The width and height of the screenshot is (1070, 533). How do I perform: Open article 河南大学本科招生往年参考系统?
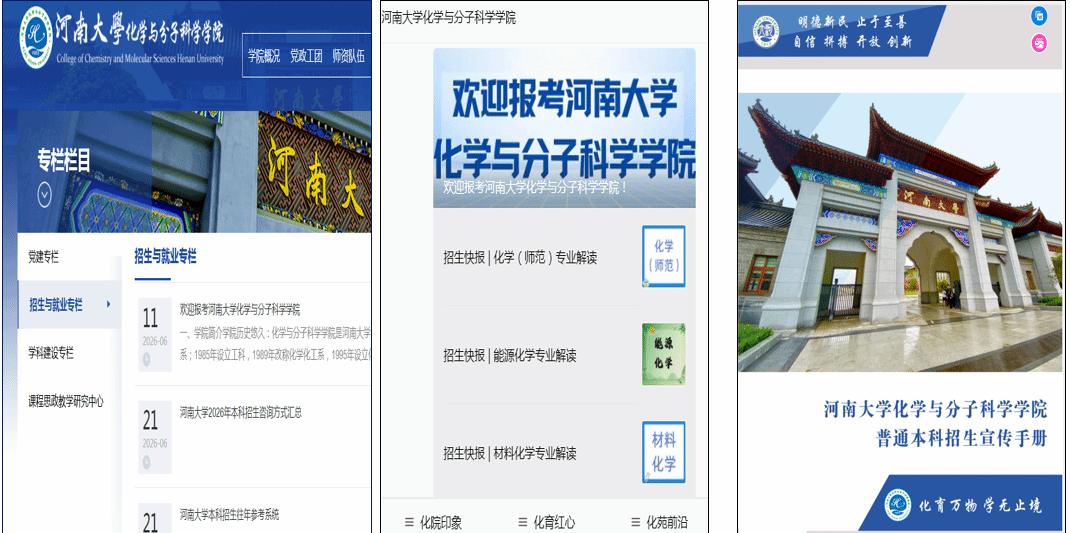[229, 514]
